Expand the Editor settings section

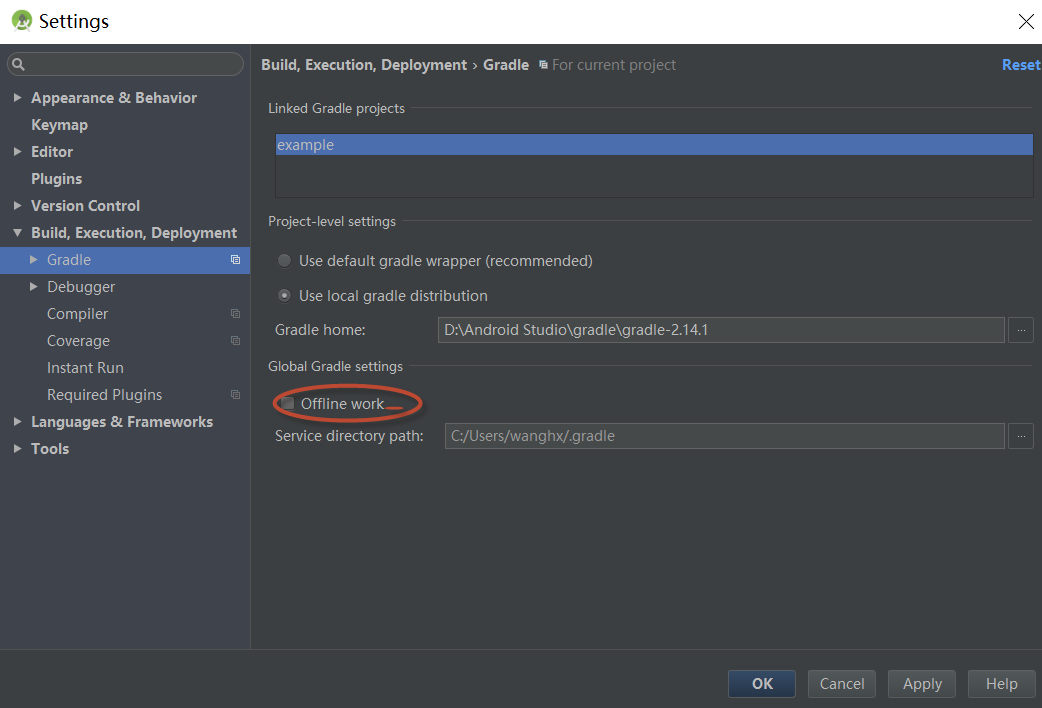pos(17,152)
